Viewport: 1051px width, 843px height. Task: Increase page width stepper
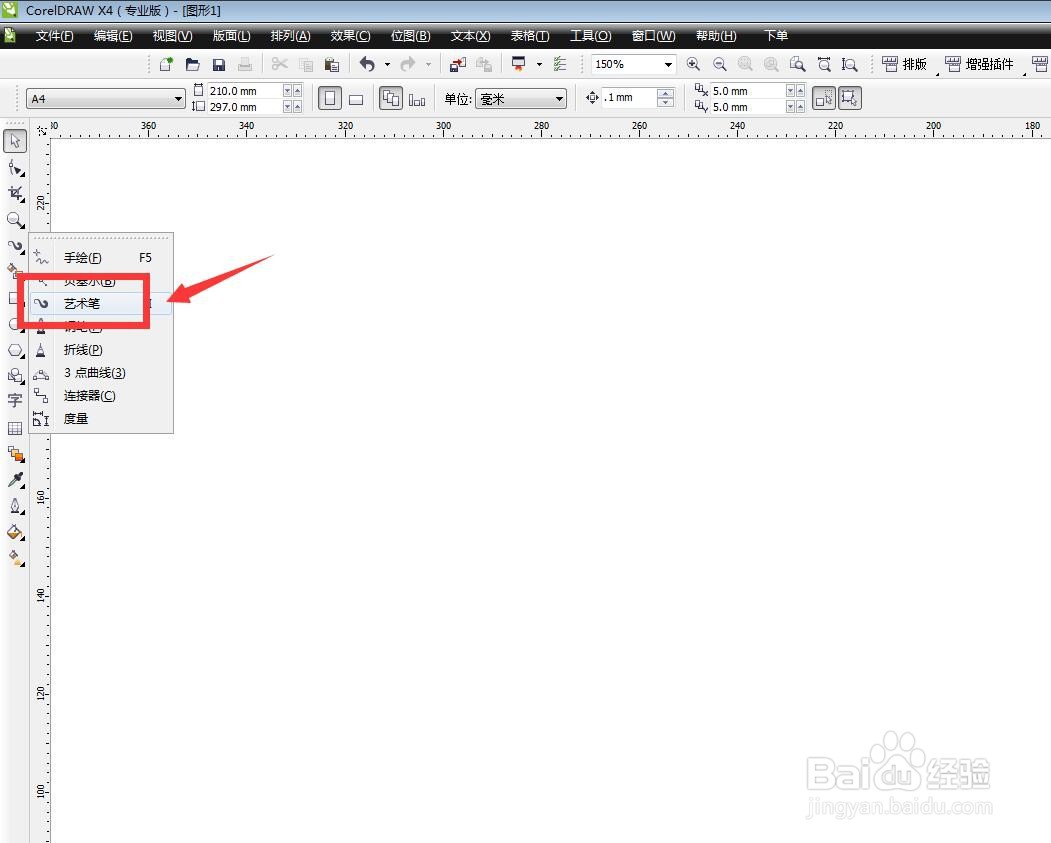(298, 90)
